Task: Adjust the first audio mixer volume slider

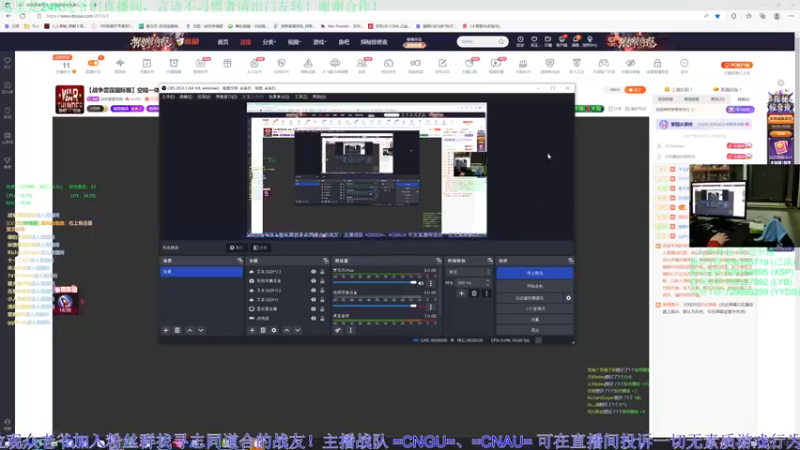Action: (x=375, y=282)
